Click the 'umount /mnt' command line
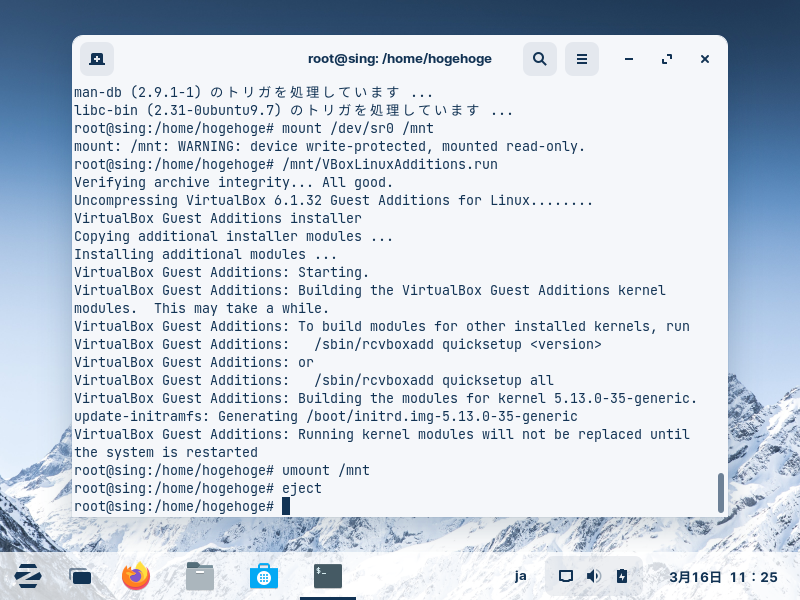Viewport: 800px width, 600px height. click(x=222, y=470)
